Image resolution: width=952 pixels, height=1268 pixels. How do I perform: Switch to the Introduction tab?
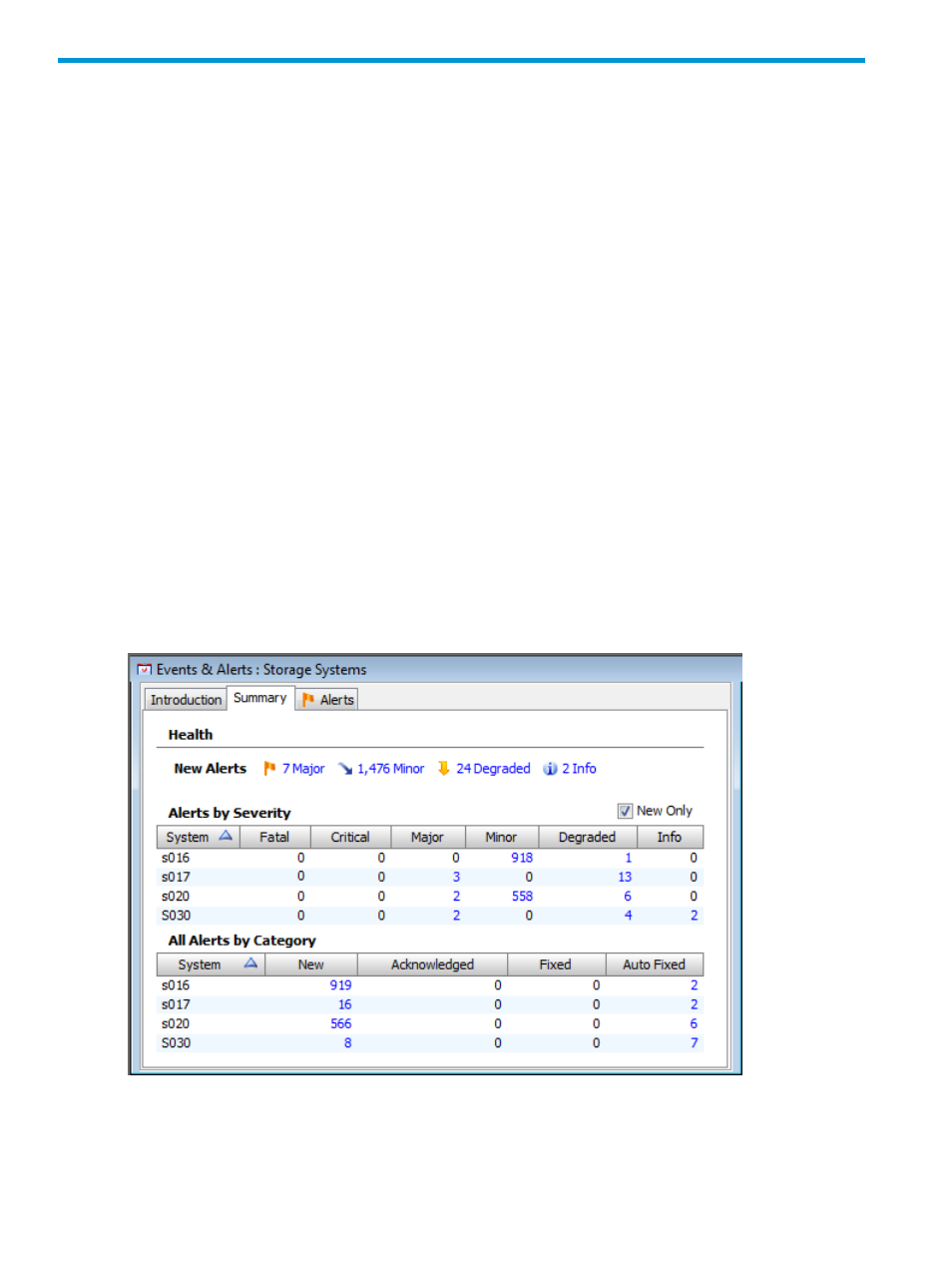[186, 700]
